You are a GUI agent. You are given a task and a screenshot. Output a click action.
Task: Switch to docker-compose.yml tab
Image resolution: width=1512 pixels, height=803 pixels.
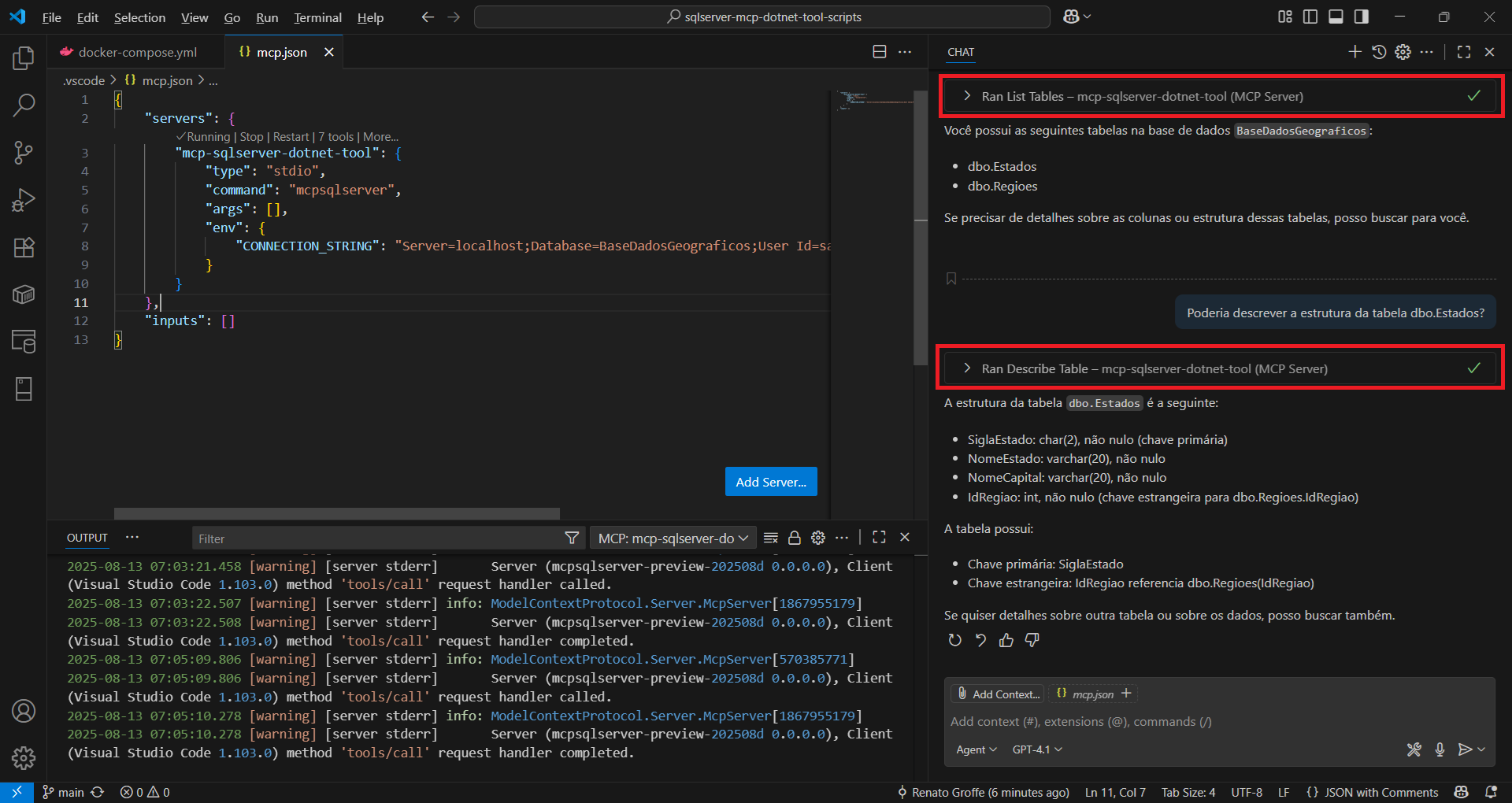(137, 52)
